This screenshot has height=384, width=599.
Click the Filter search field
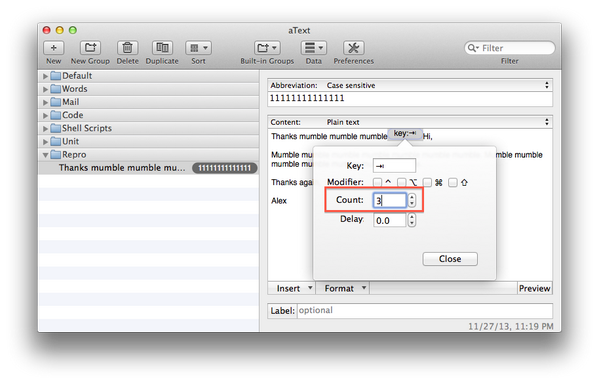click(x=510, y=48)
